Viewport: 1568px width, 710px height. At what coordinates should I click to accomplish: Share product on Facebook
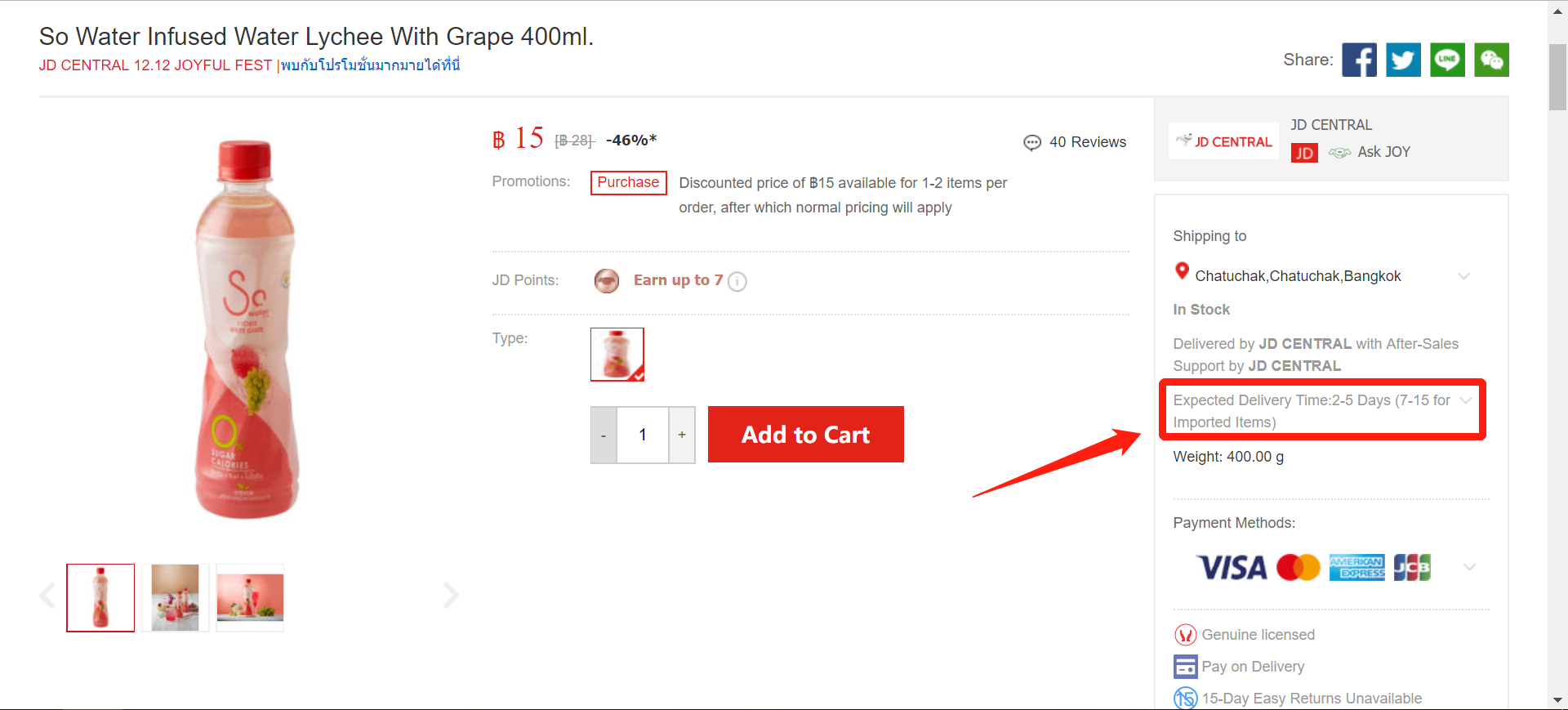[1359, 60]
